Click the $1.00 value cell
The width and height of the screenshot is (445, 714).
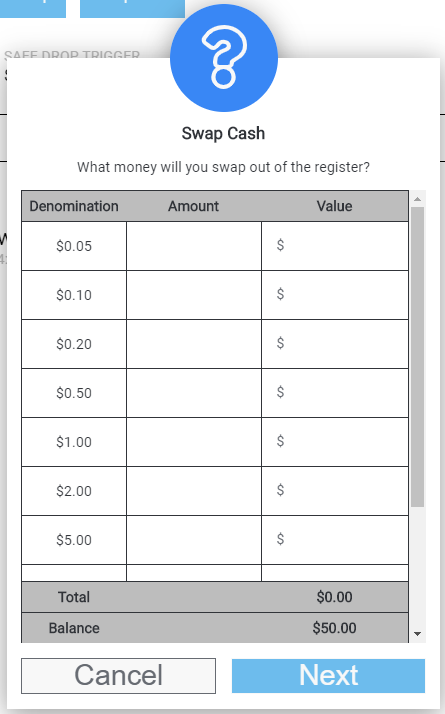pos(335,442)
